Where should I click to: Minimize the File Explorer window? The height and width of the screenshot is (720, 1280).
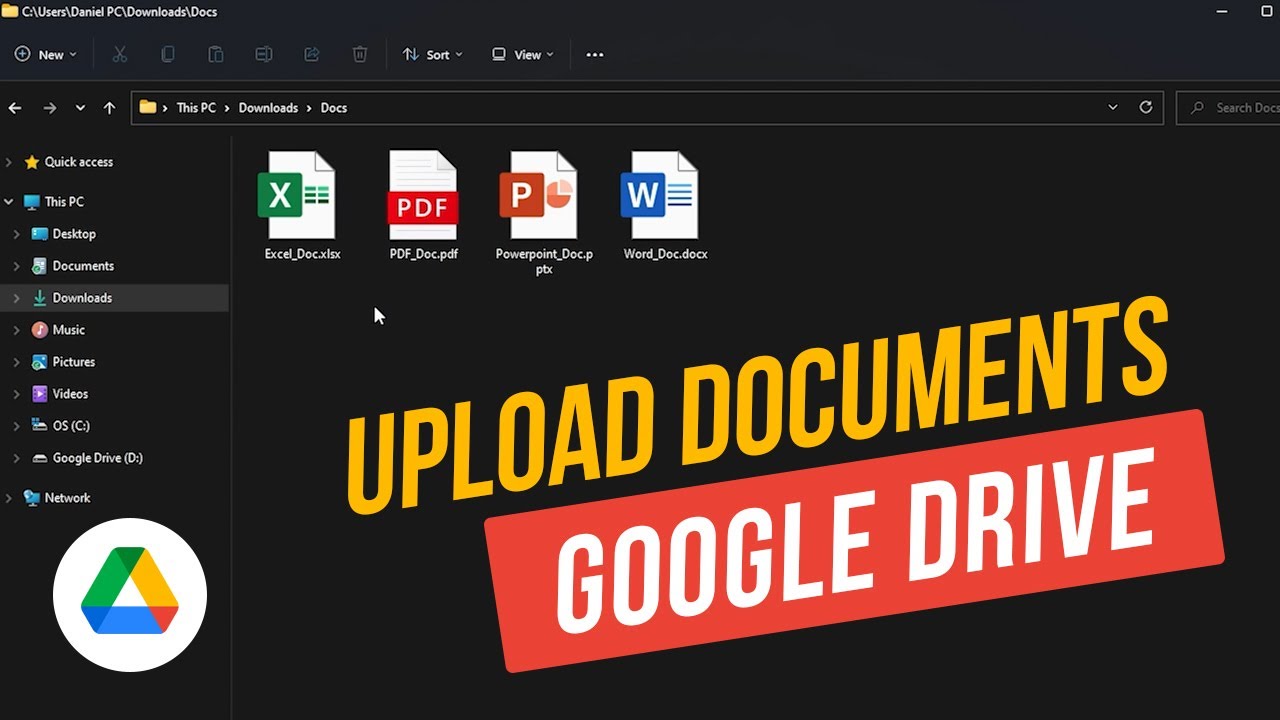(1222, 11)
